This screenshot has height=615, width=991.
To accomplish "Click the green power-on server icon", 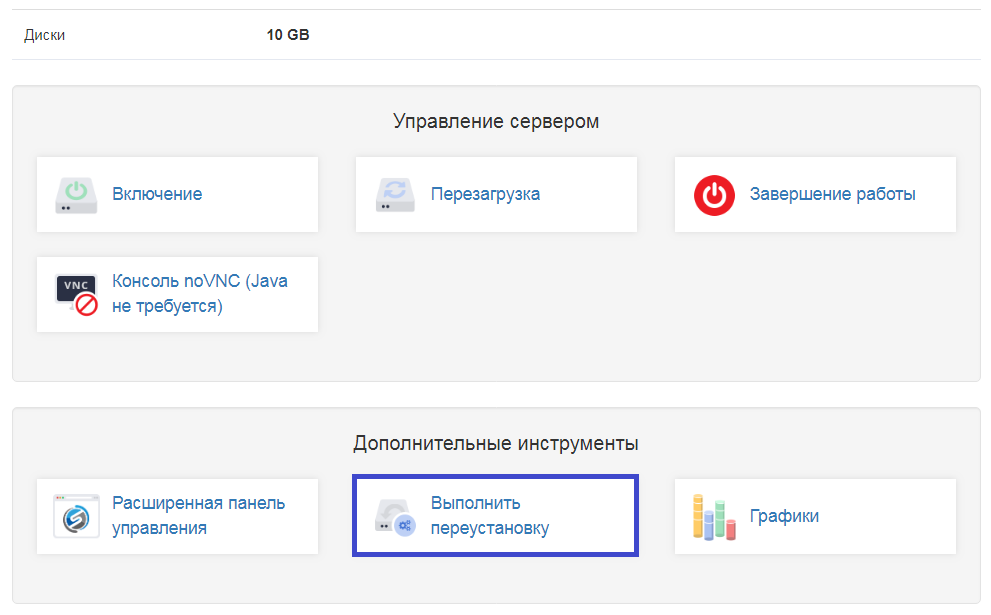I will (x=76, y=195).
